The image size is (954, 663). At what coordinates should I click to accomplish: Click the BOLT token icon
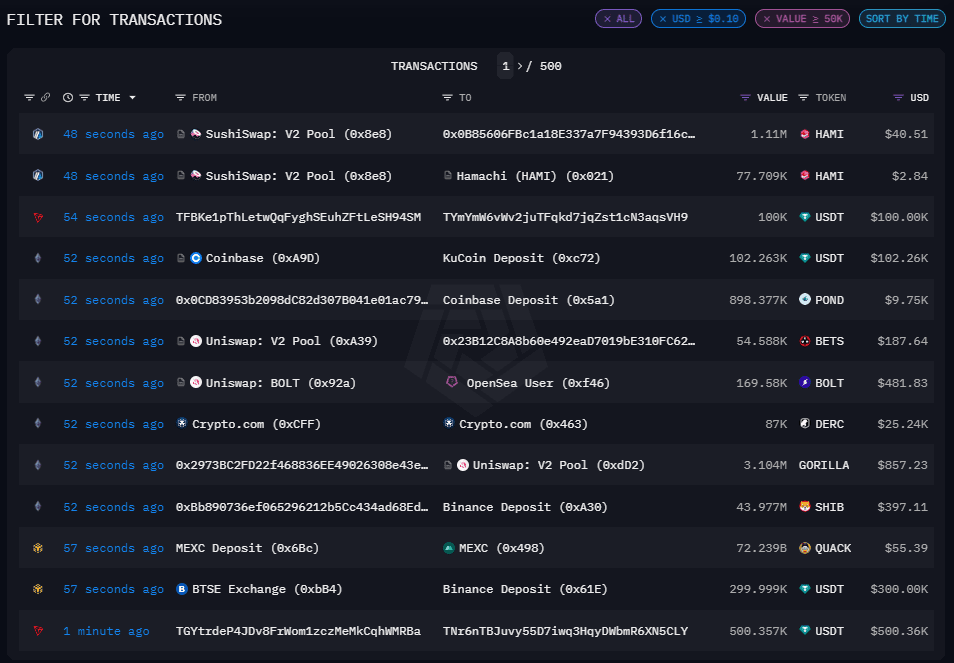tap(804, 383)
